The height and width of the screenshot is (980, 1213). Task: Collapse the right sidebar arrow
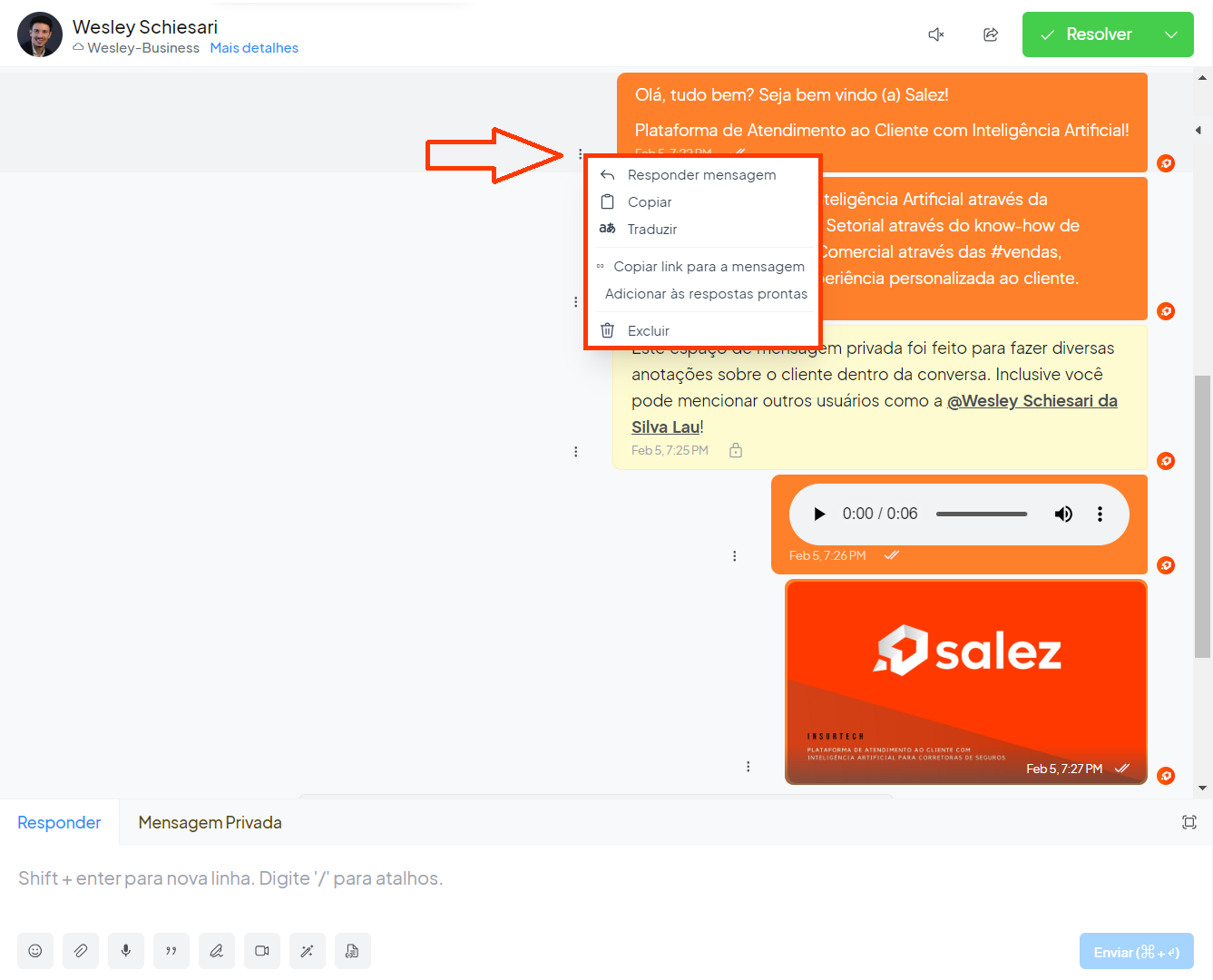(1198, 131)
